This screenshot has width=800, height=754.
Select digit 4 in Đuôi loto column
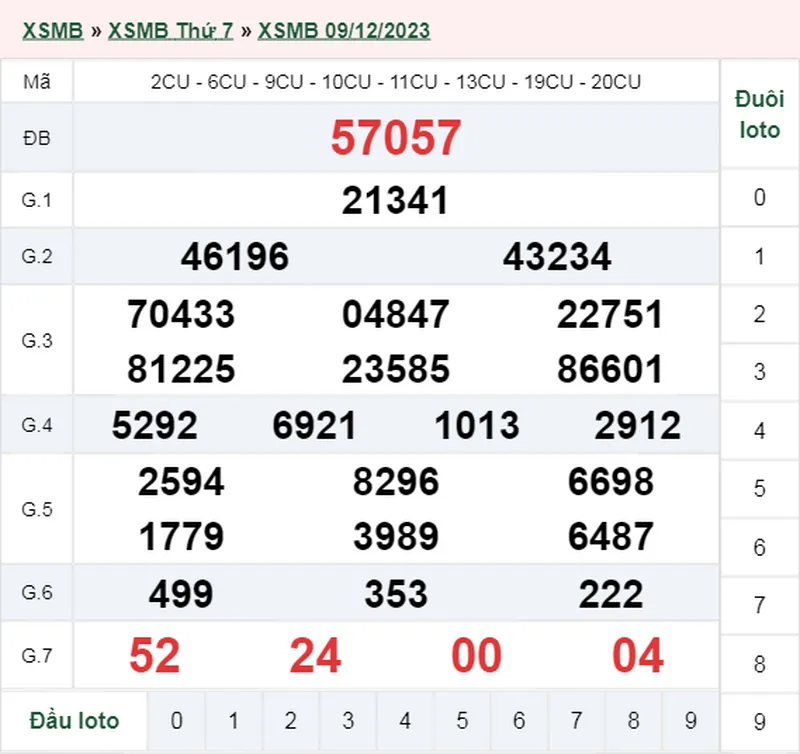(x=760, y=431)
